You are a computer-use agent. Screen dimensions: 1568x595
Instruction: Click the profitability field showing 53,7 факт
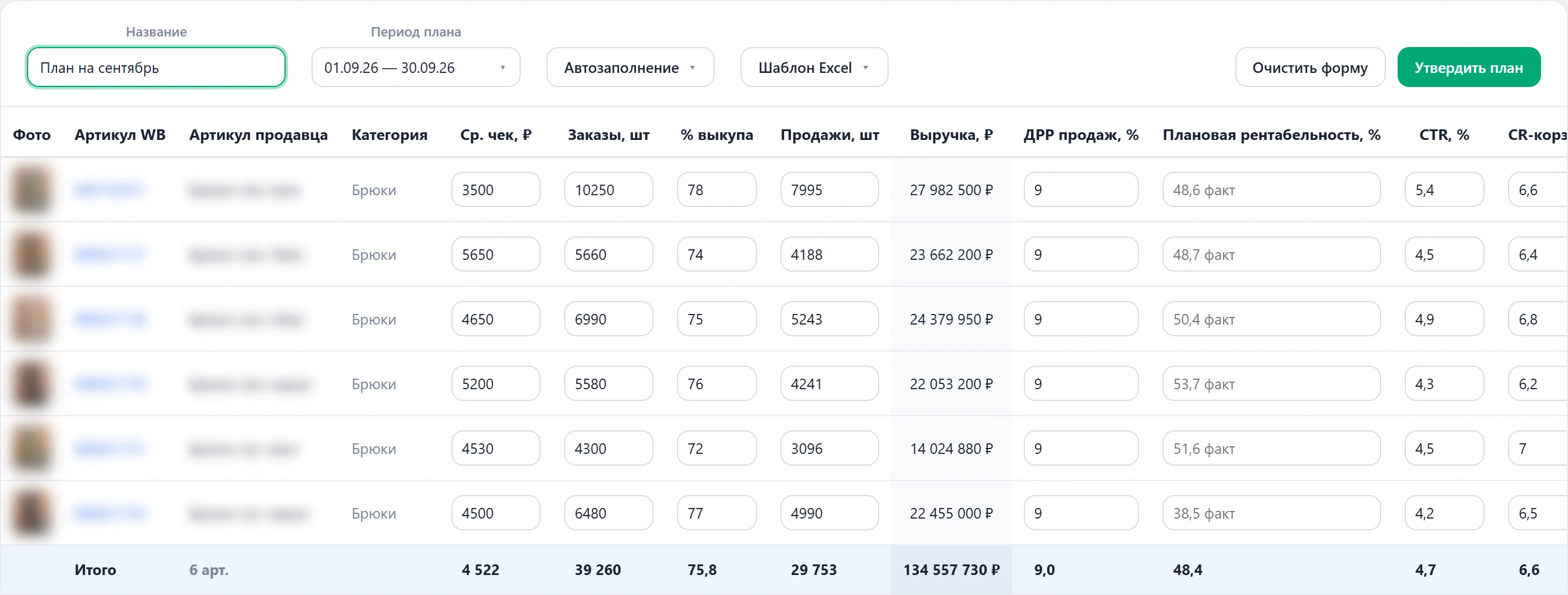[x=1272, y=385]
